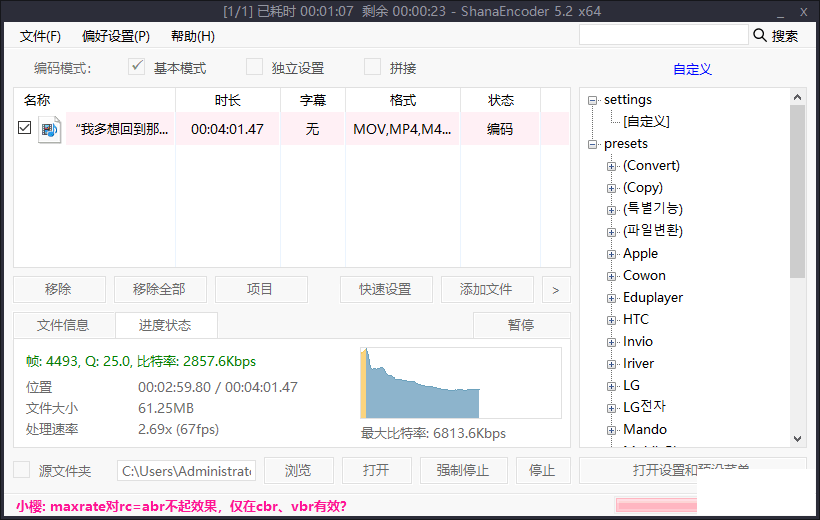This screenshot has height=520, width=820.
Task: Switch to the 进度状态 tab
Action: coord(165,325)
